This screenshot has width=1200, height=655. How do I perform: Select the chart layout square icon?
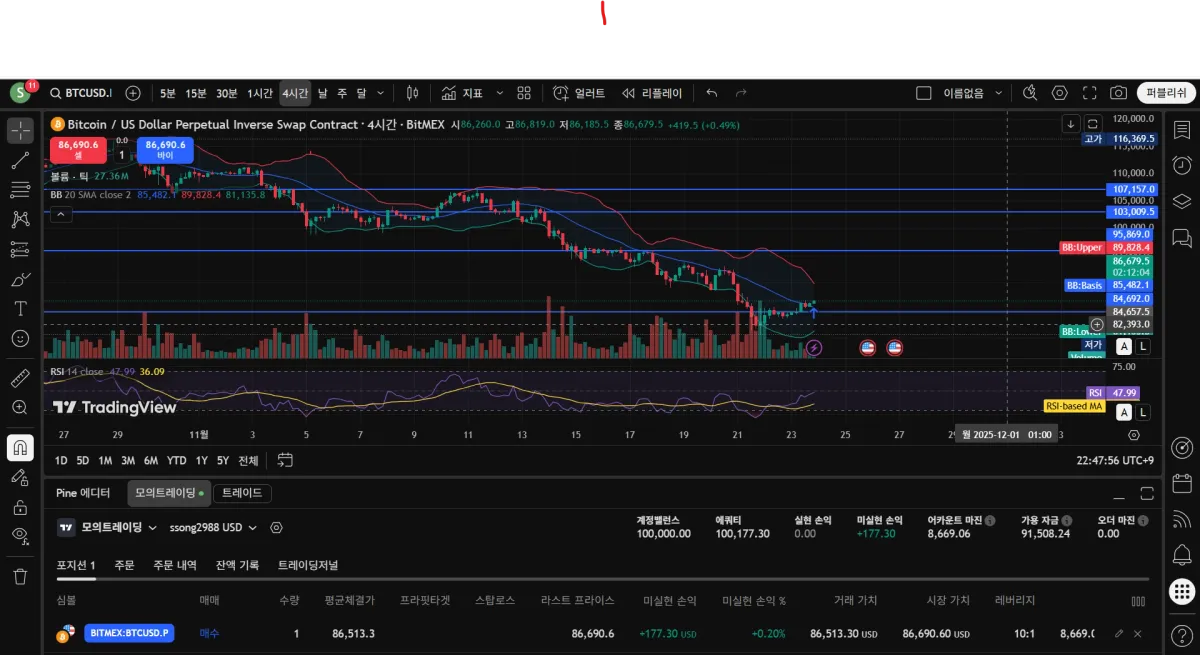[923, 93]
